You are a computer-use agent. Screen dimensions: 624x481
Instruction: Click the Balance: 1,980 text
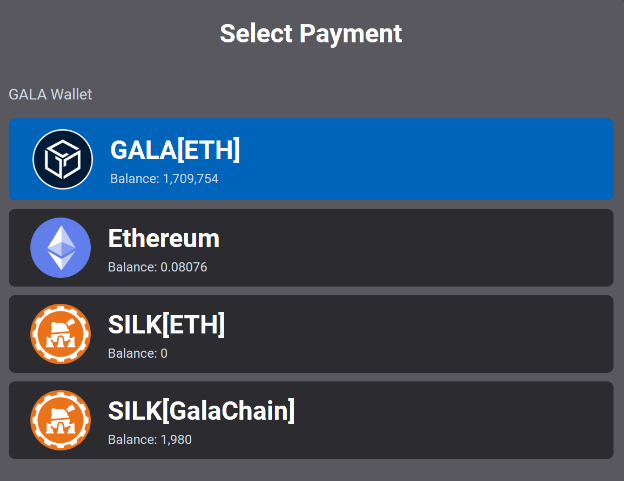(x=150, y=440)
